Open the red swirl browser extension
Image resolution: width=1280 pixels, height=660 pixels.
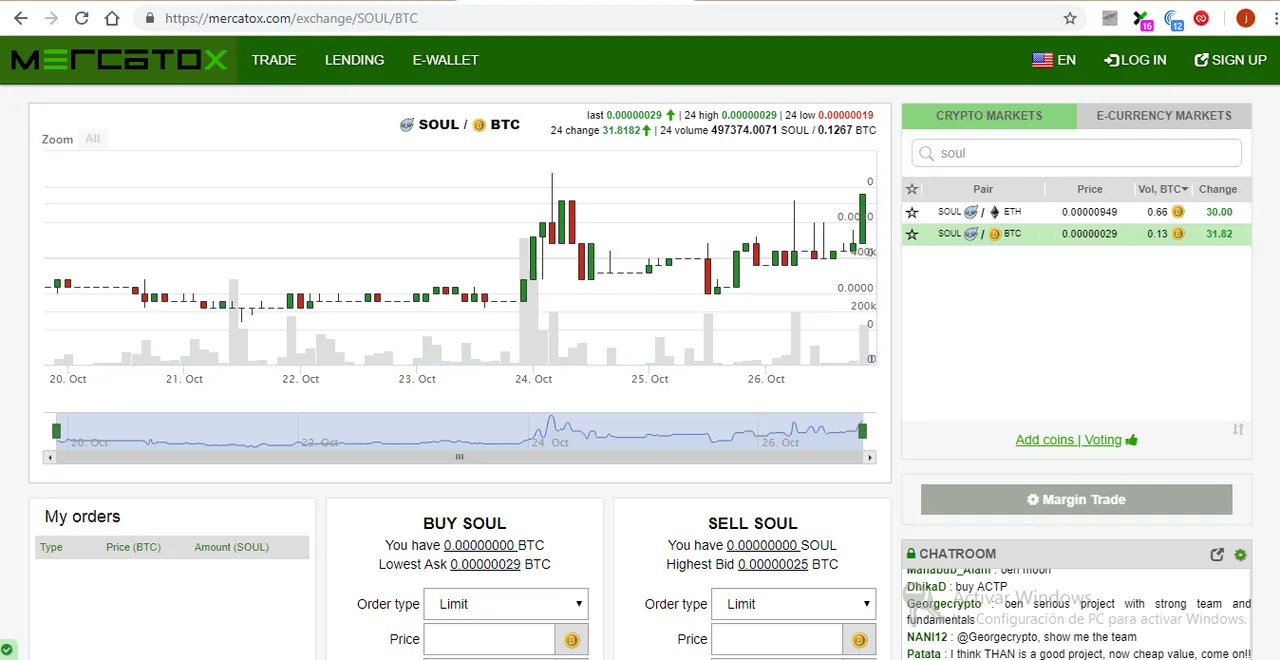point(1201,18)
